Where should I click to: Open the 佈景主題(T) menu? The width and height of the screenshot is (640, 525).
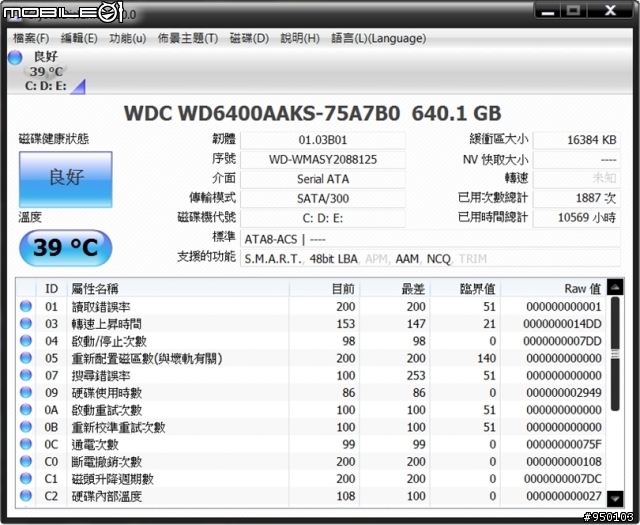point(188,38)
